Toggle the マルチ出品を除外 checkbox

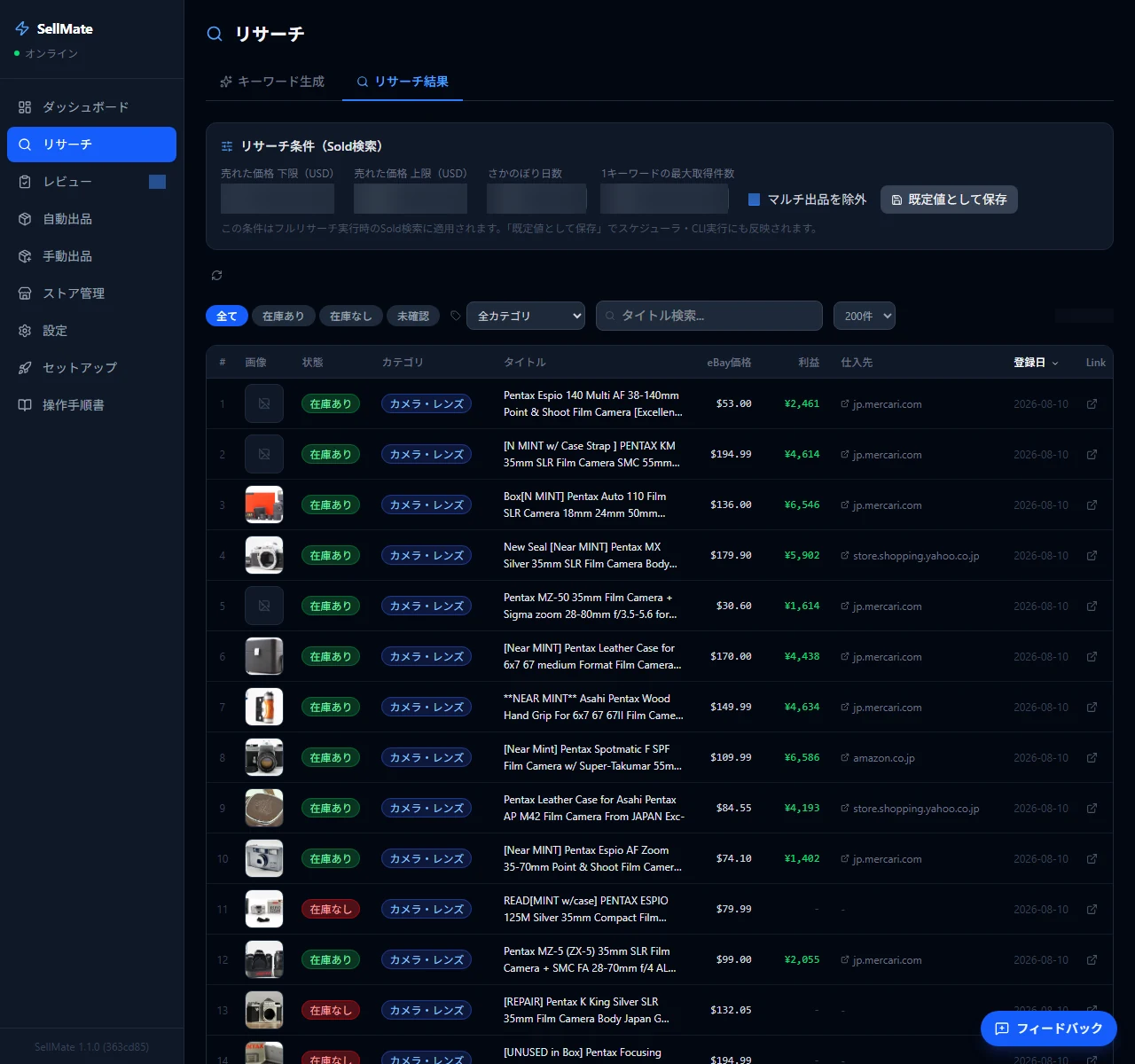754,199
